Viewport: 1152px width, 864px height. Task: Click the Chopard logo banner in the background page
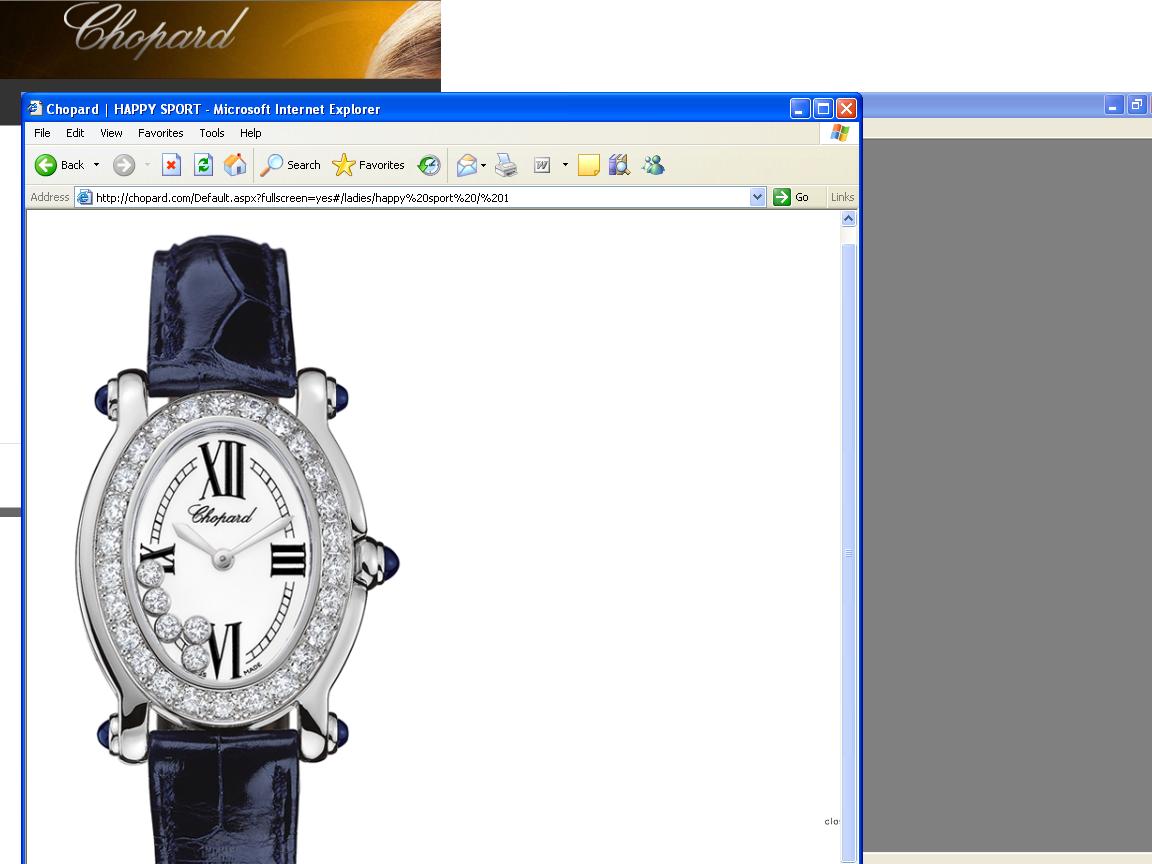(220, 39)
